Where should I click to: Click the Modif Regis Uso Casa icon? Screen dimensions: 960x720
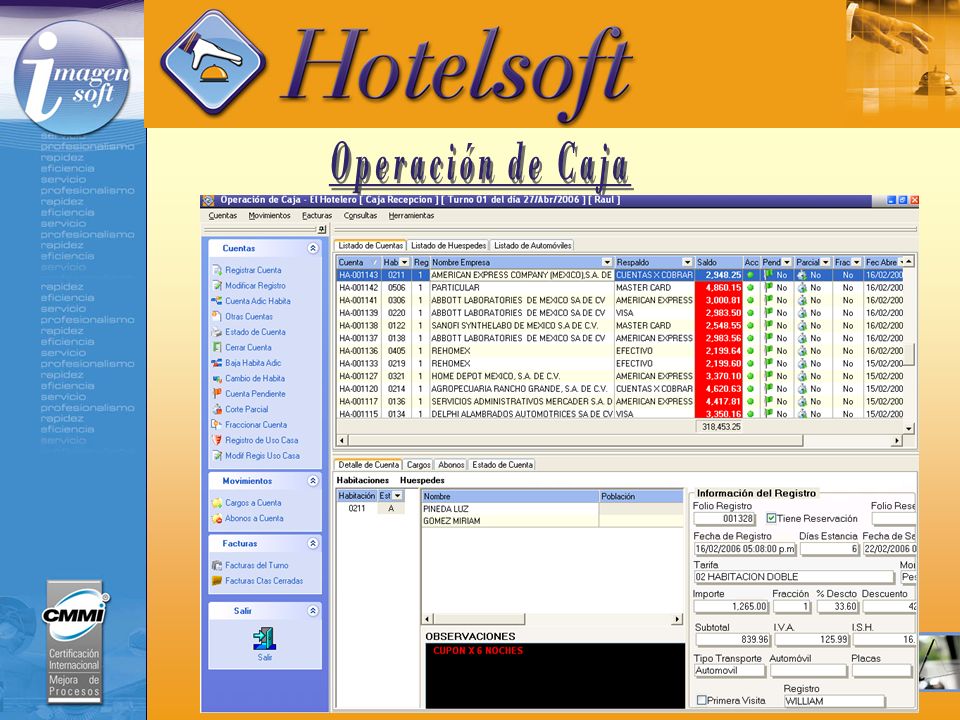[x=217, y=456]
